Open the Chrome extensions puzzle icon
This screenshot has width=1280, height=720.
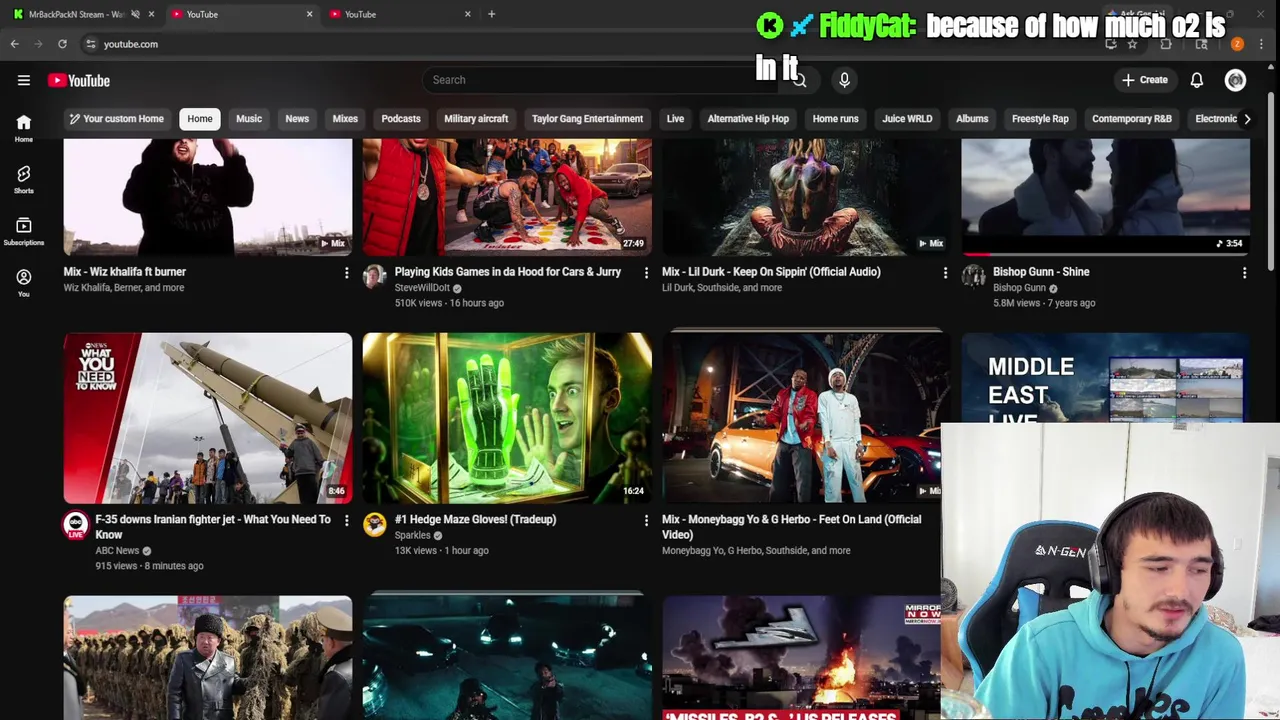pyautogui.click(x=1166, y=44)
